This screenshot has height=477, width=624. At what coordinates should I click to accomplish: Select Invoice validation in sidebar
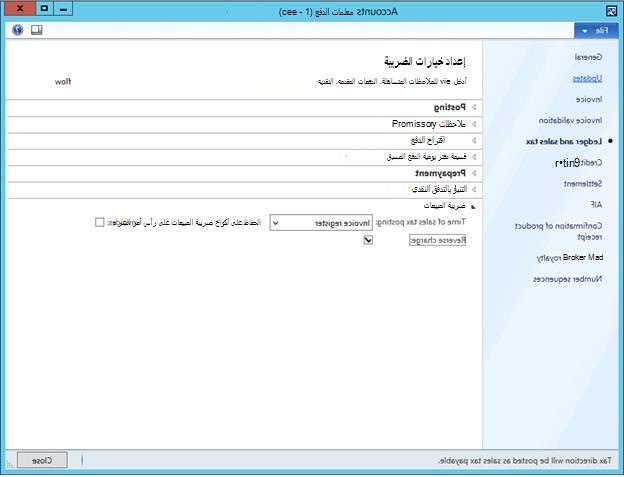570,121
